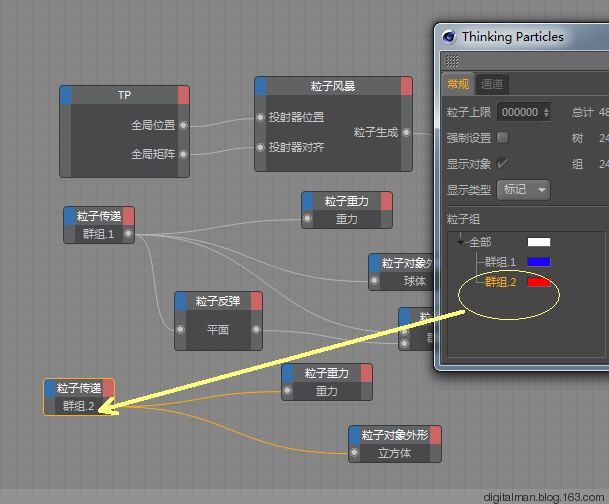
Task: Click red corner of 粒子传递 群组.2 node
Action: 109,388
